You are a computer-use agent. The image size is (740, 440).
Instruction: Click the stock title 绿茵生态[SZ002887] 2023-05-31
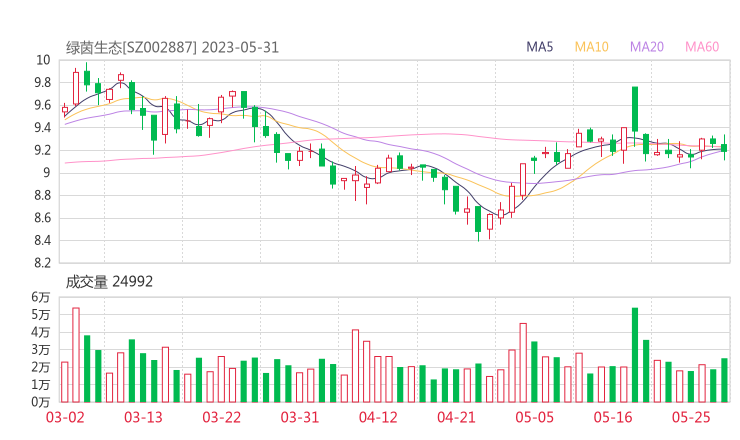(172, 48)
